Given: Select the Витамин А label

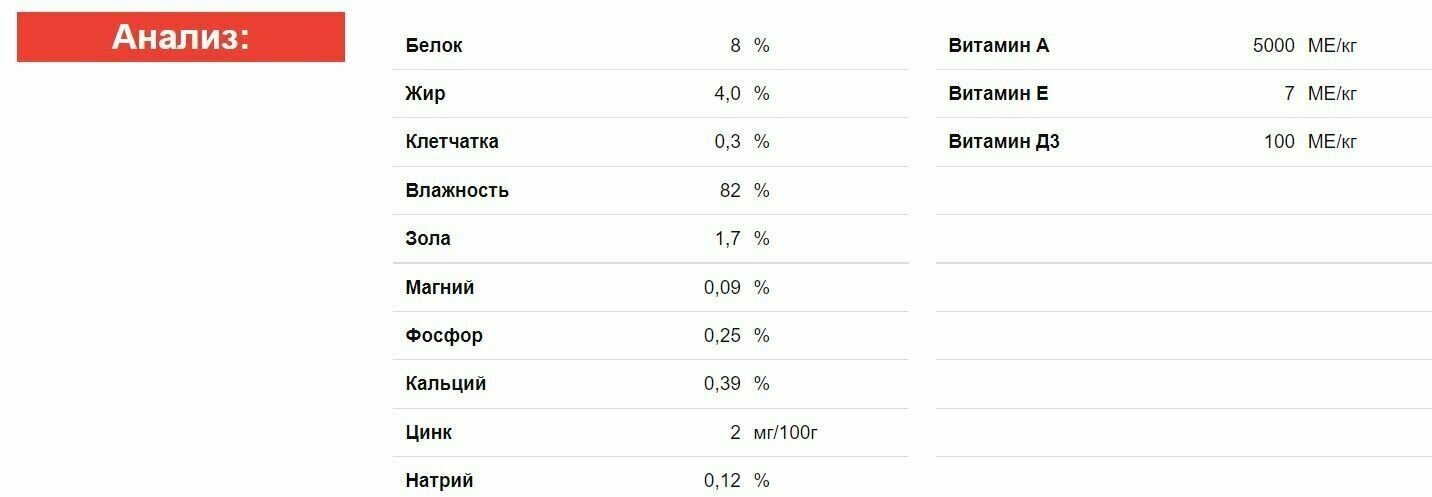Looking at the screenshot, I should tap(999, 46).
